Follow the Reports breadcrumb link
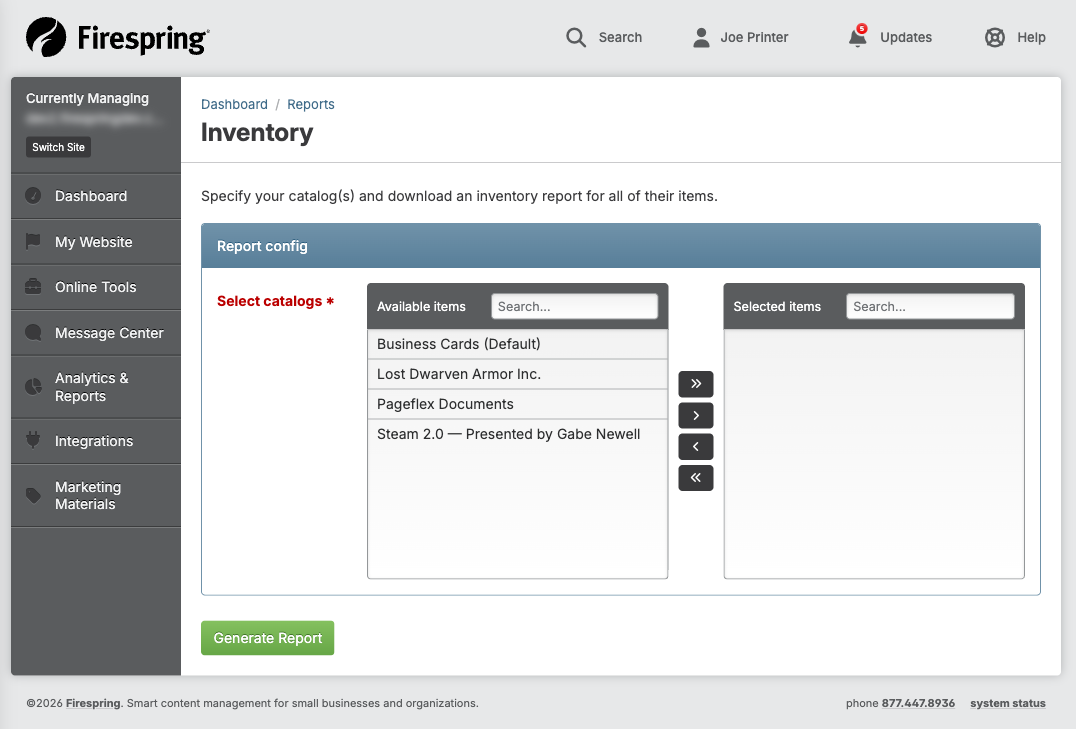The image size is (1076, 729). 311,104
